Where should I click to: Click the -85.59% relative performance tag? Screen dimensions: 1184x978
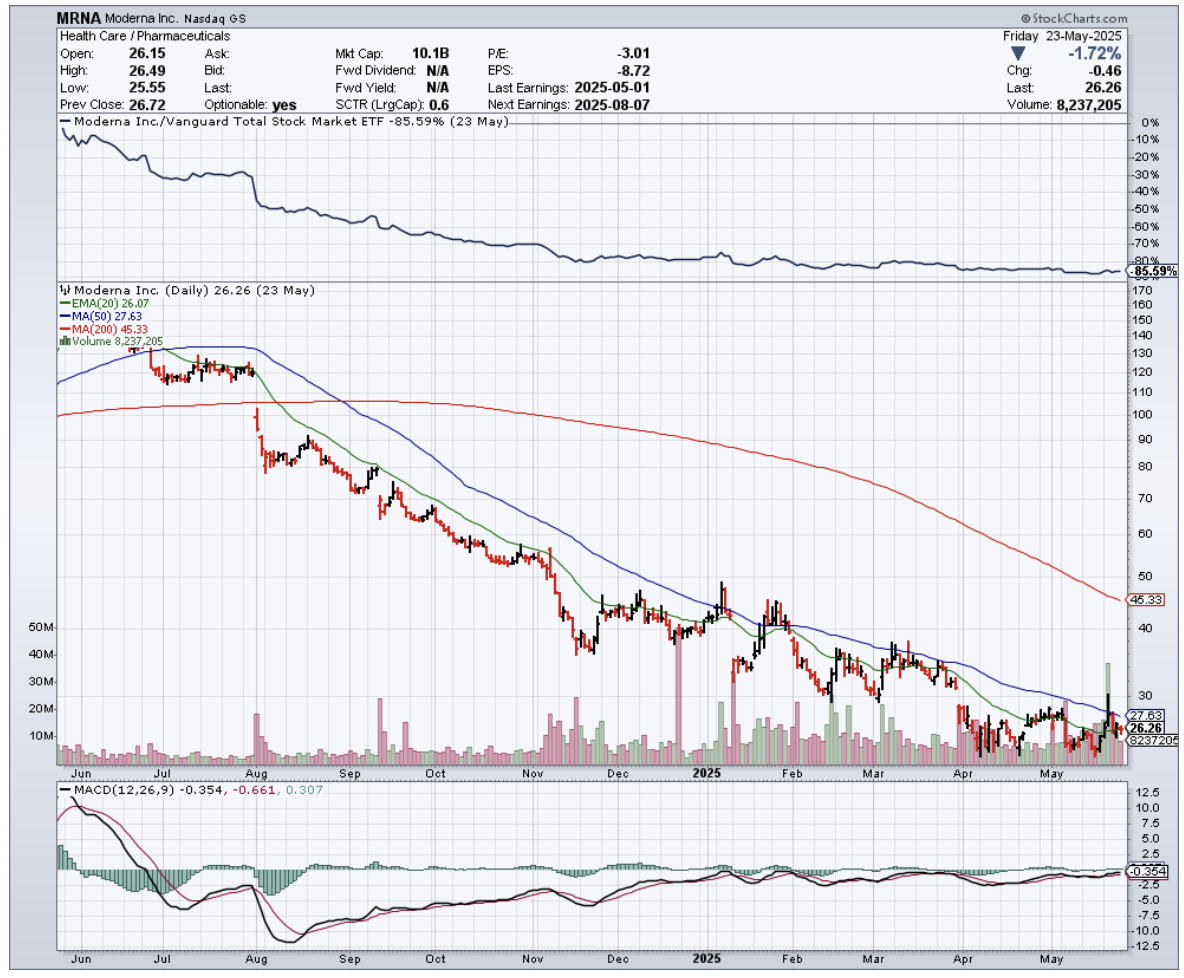pos(1153,271)
